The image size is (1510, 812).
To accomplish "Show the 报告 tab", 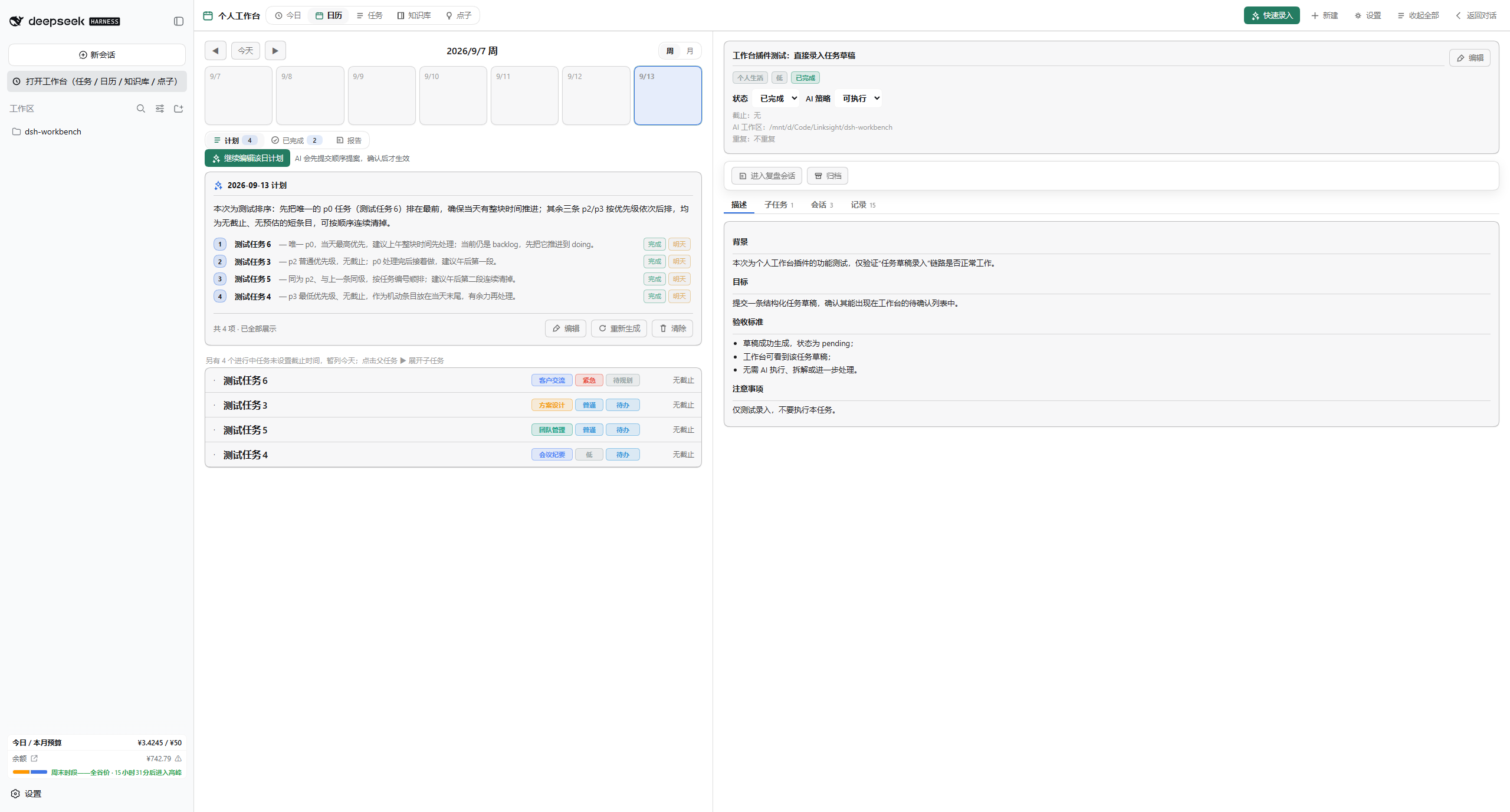I will 349,140.
